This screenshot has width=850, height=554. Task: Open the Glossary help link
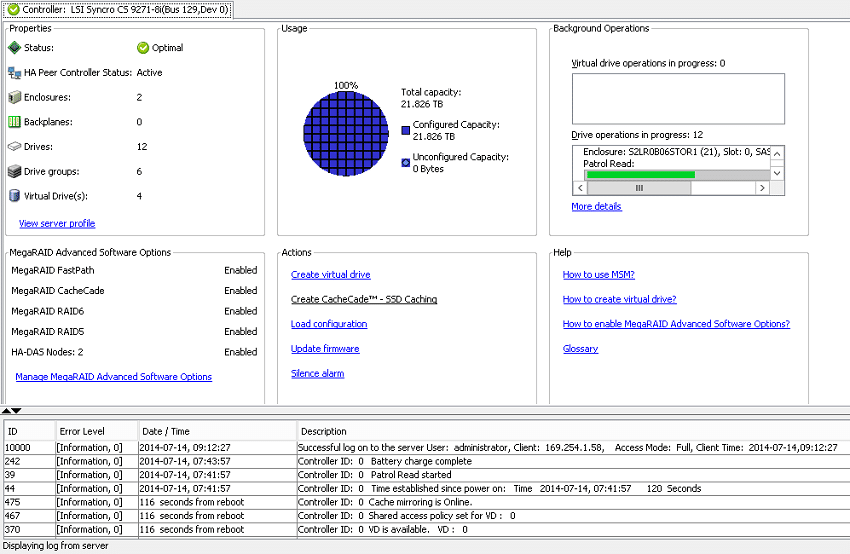(581, 349)
